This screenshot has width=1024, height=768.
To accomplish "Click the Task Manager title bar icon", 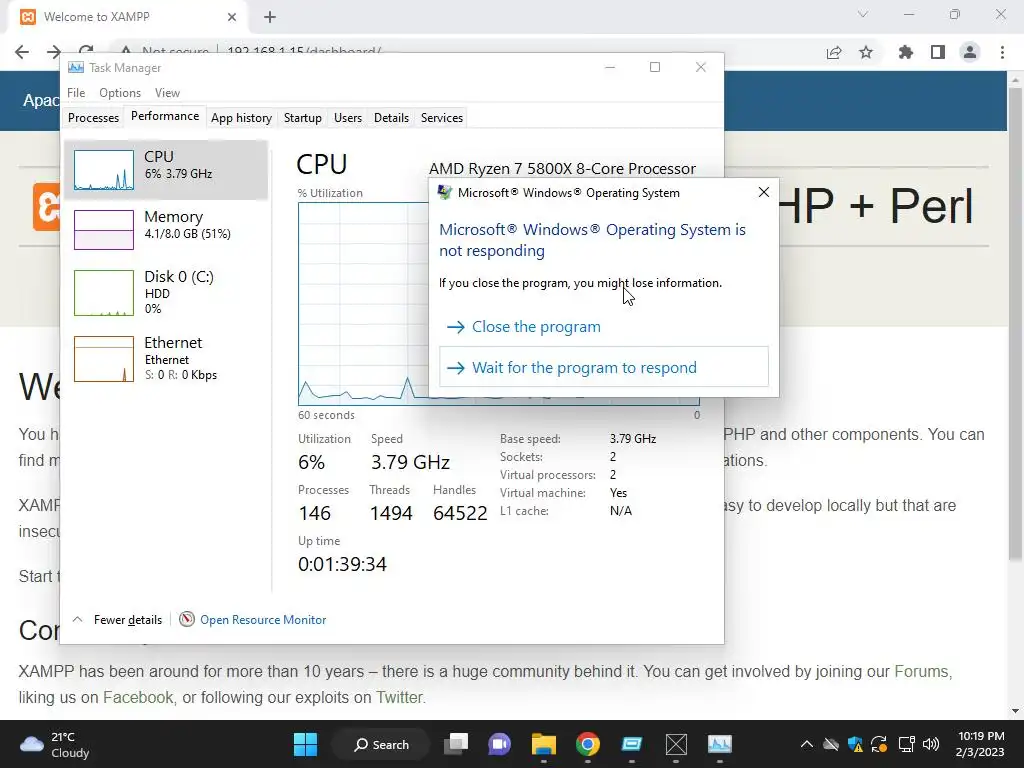I will (76, 67).
